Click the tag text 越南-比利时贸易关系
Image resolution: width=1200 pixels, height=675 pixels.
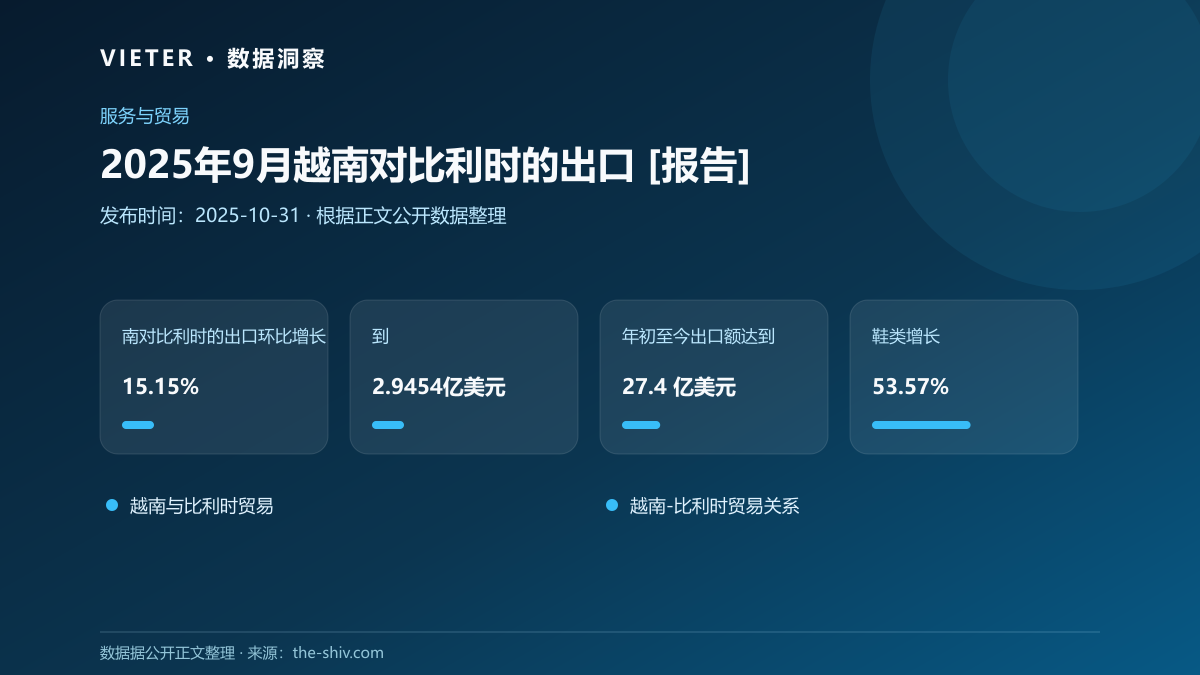[714, 506]
